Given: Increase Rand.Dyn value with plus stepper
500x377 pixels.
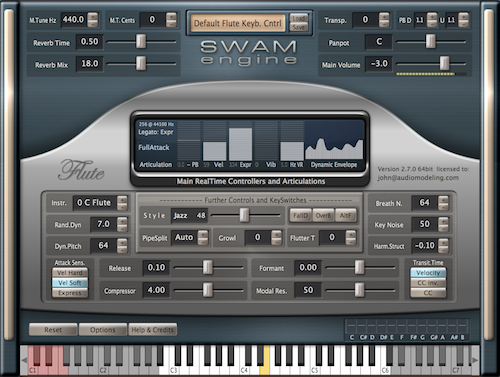Looking at the screenshot, I should [122, 221].
